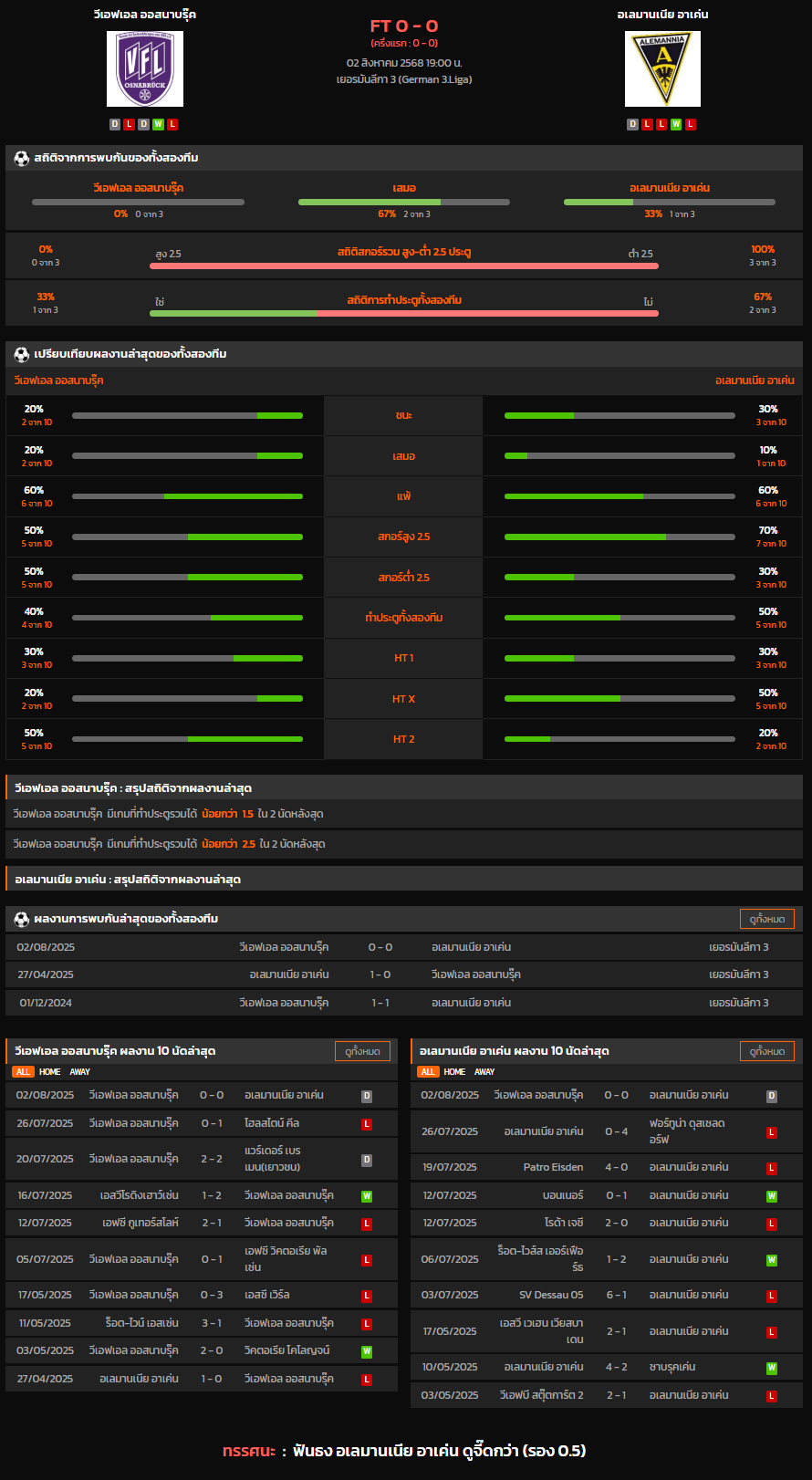812x1480 pixels.
Task: Click D badge in the แวร์เดอร์ เบรเมน row
Action: pyautogui.click(x=367, y=1160)
